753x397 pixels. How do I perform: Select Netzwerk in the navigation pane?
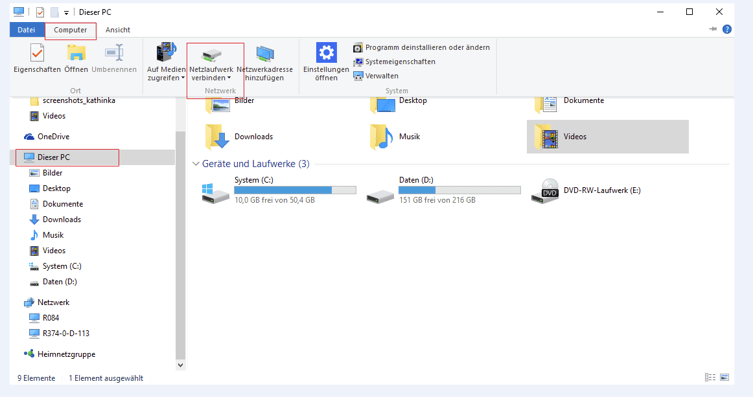click(47, 302)
